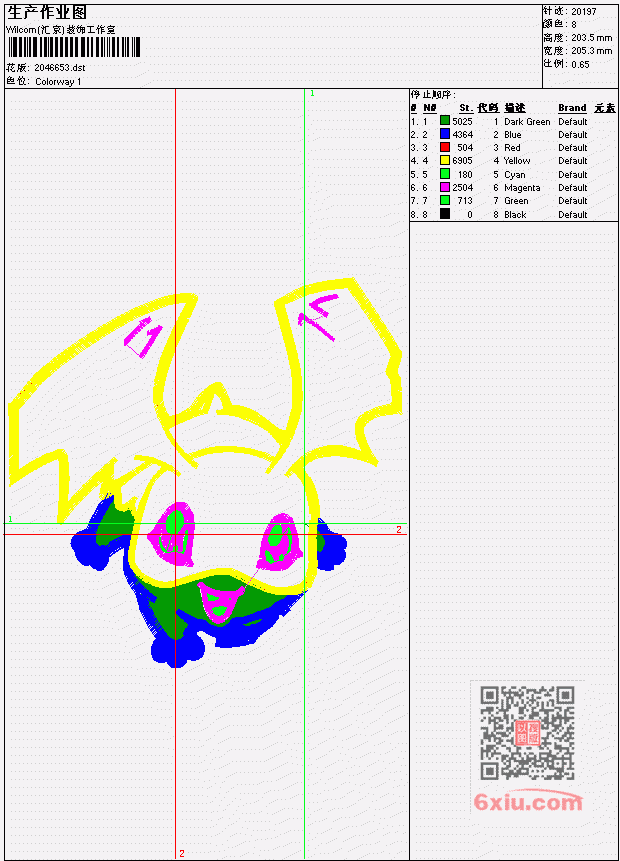This screenshot has width=620, height=861.
Task: Select the Colorway 1 text
Action: [58, 81]
